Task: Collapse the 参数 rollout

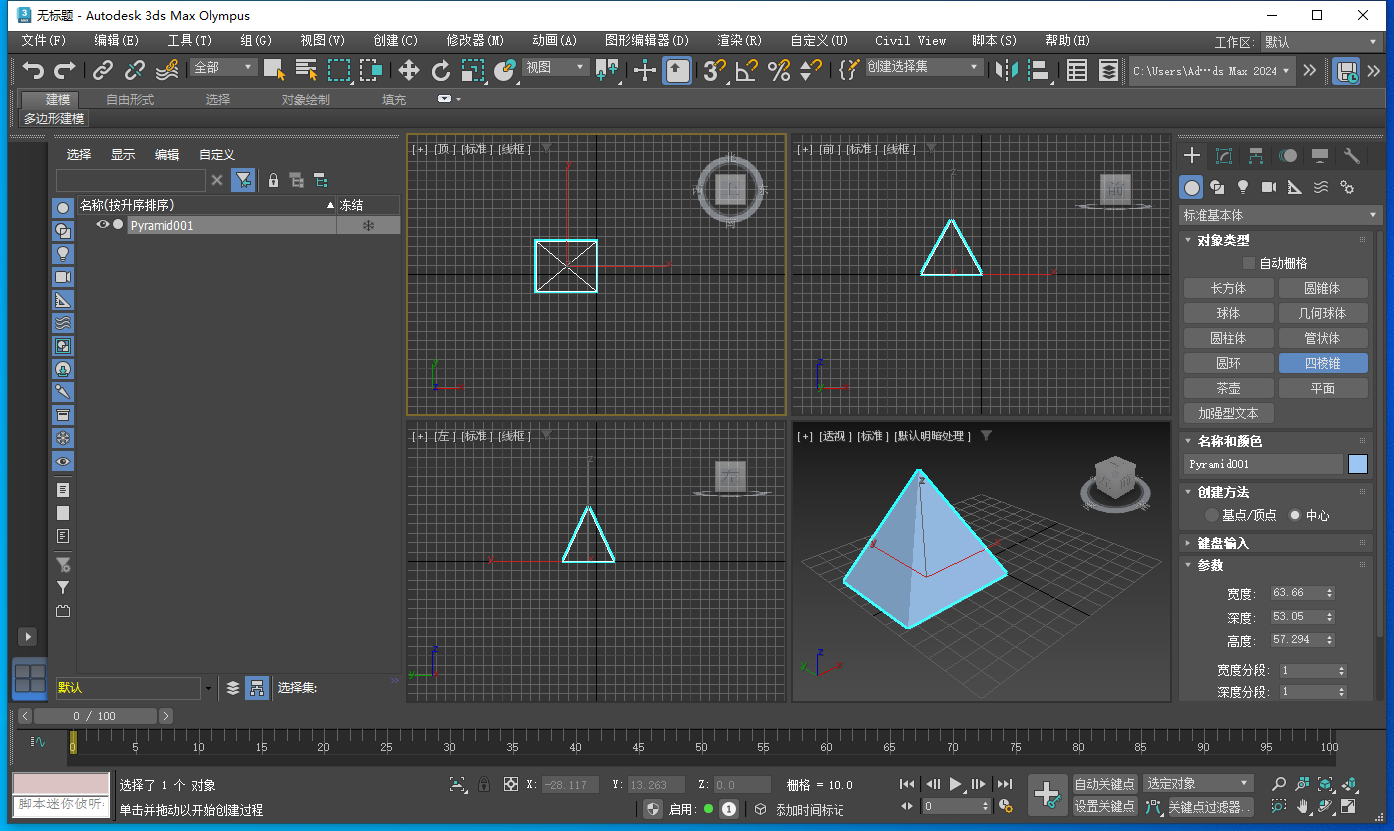Action: pyautogui.click(x=1210, y=565)
